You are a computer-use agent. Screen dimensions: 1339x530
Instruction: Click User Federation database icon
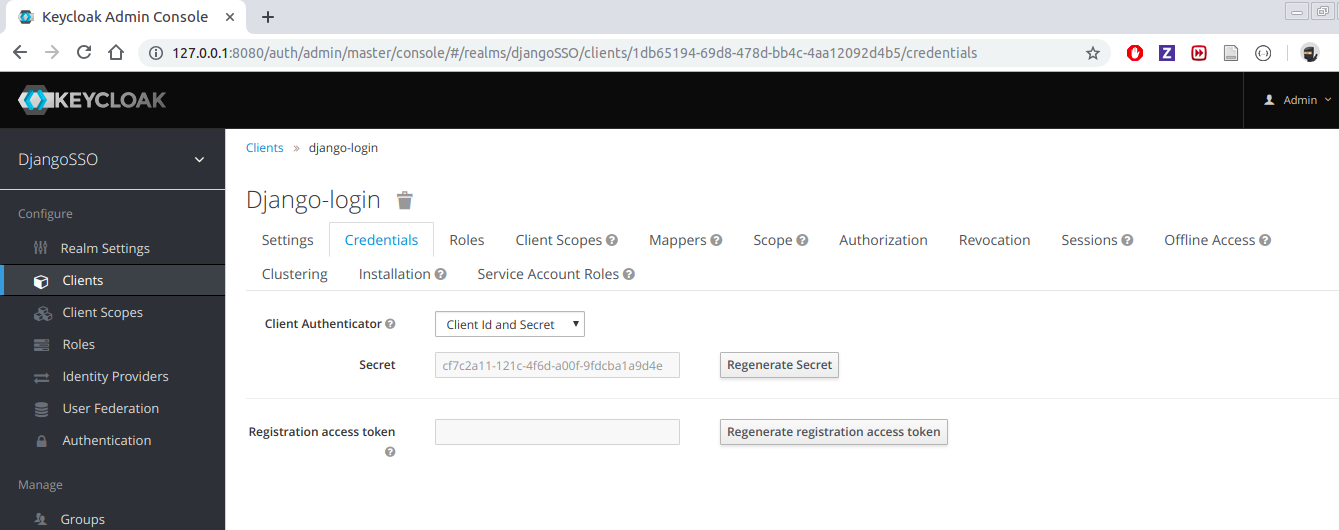41,409
